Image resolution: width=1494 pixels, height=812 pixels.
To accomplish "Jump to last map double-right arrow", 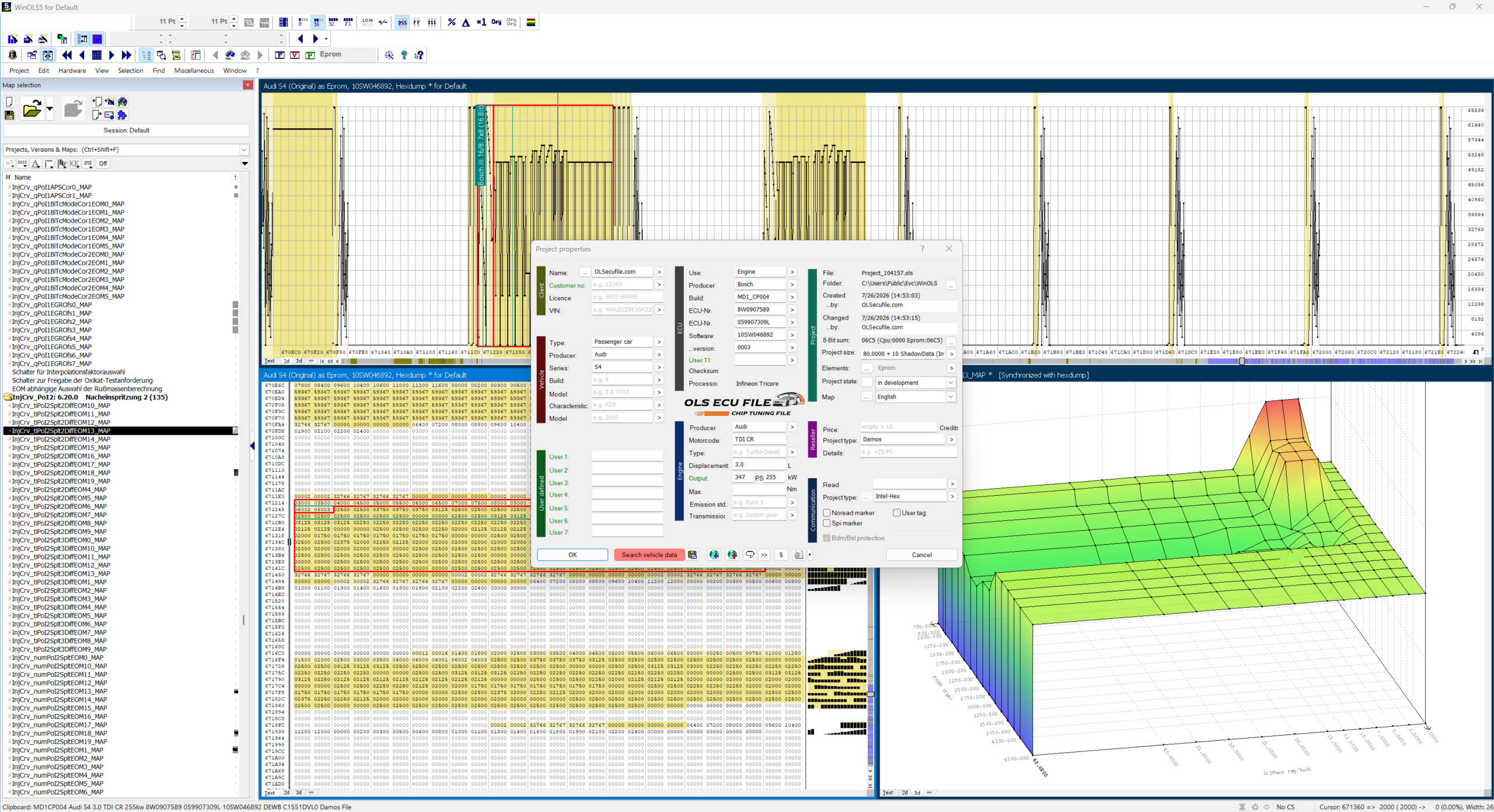I will (x=127, y=55).
